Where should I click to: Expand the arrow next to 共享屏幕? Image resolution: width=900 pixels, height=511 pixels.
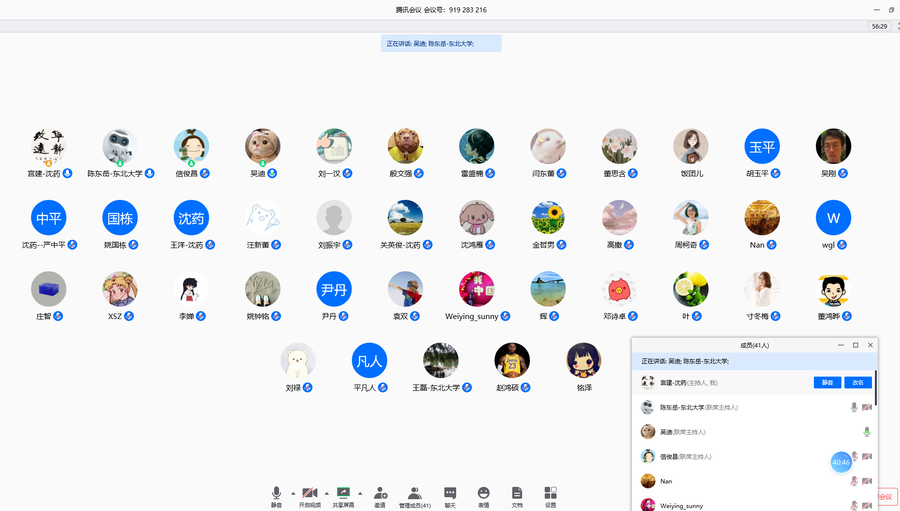(360, 493)
